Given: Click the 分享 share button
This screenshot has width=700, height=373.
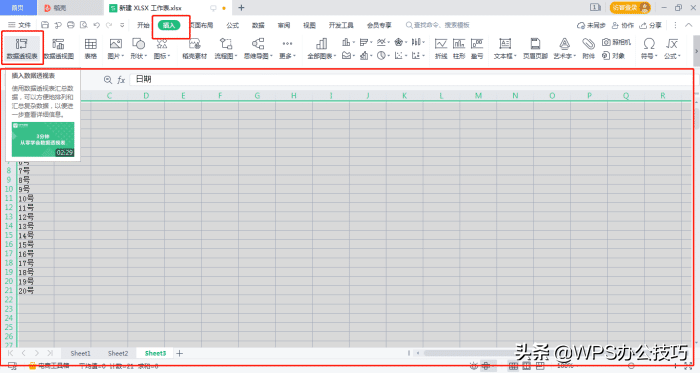Looking at the screenshot, I should pyautogui.click(x=650, y=25).
